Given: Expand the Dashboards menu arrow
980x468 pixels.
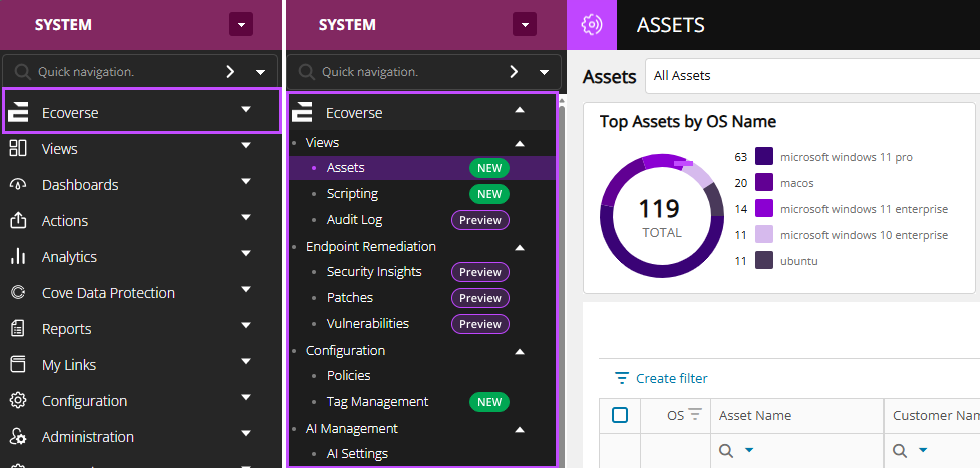Looking at the screenshot, I should [246, 181].
